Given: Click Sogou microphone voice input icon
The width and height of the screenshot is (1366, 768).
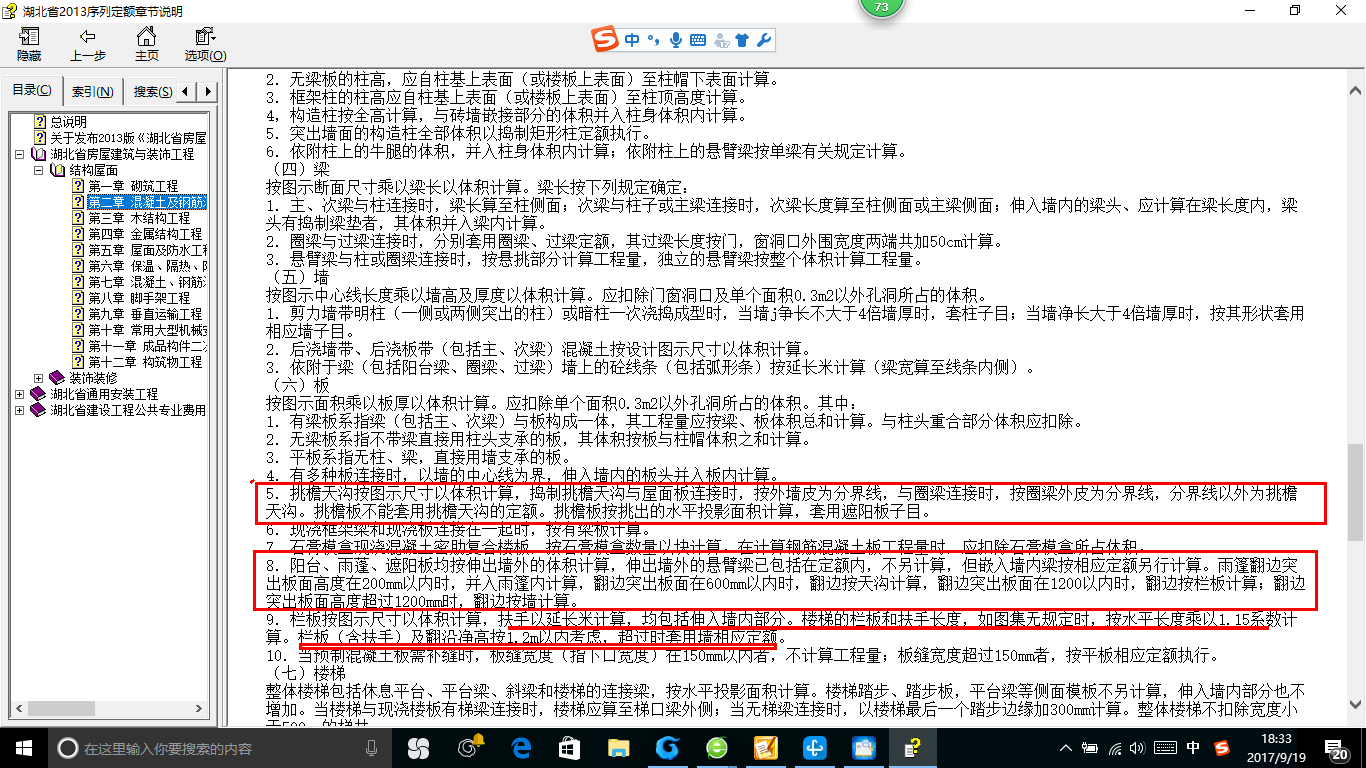Looking at the screenshot, I should [676, 40].
